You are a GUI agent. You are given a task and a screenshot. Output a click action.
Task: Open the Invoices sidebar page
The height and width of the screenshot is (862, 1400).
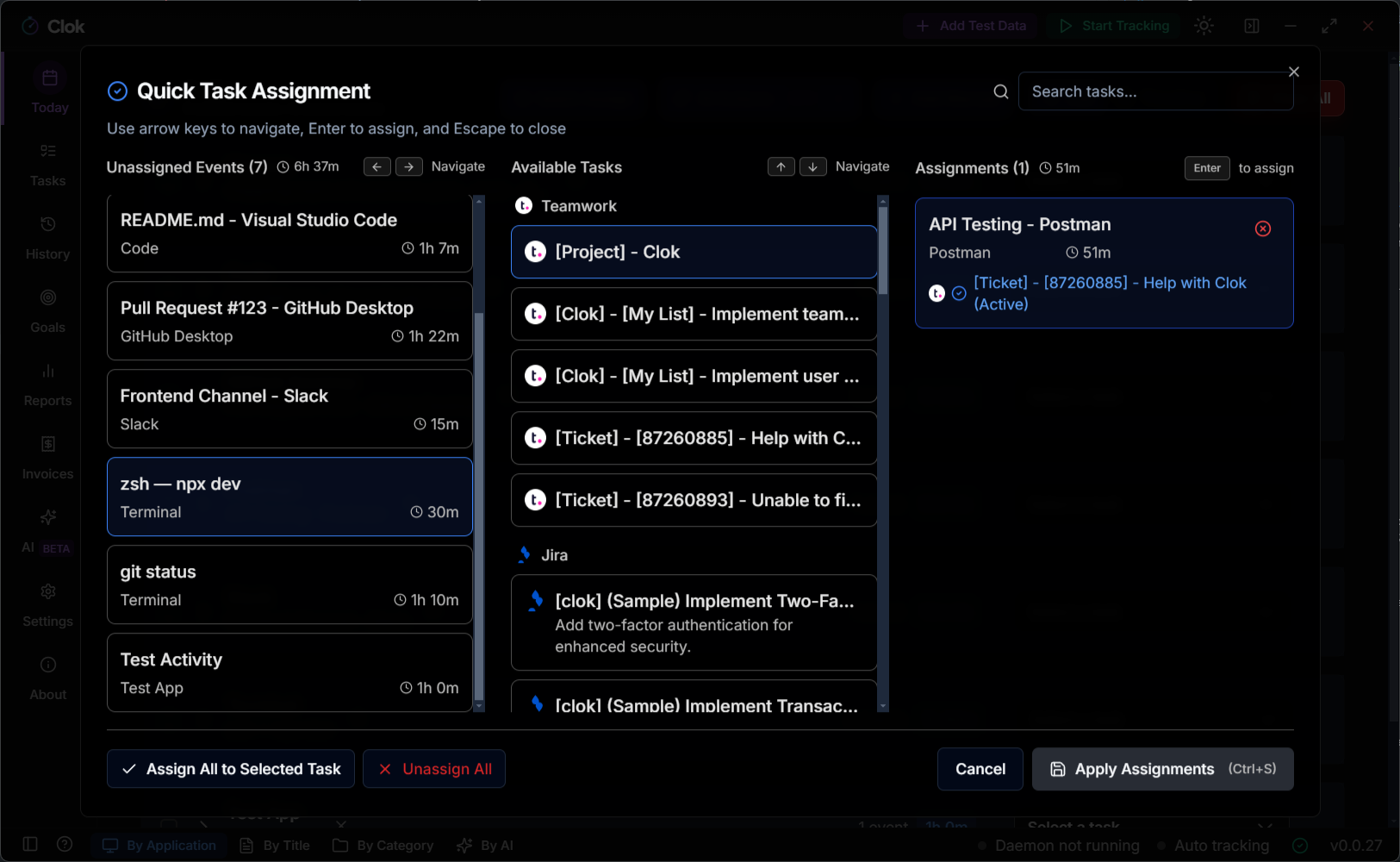pos(48,458)
